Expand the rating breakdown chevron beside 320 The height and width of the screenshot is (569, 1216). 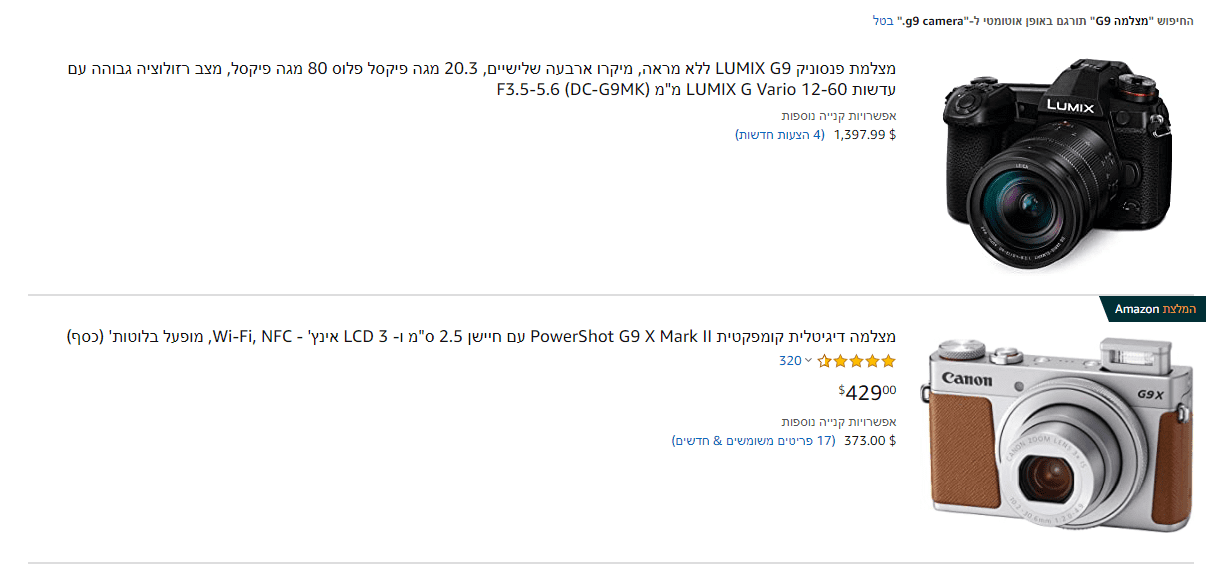tap(809, 361)
